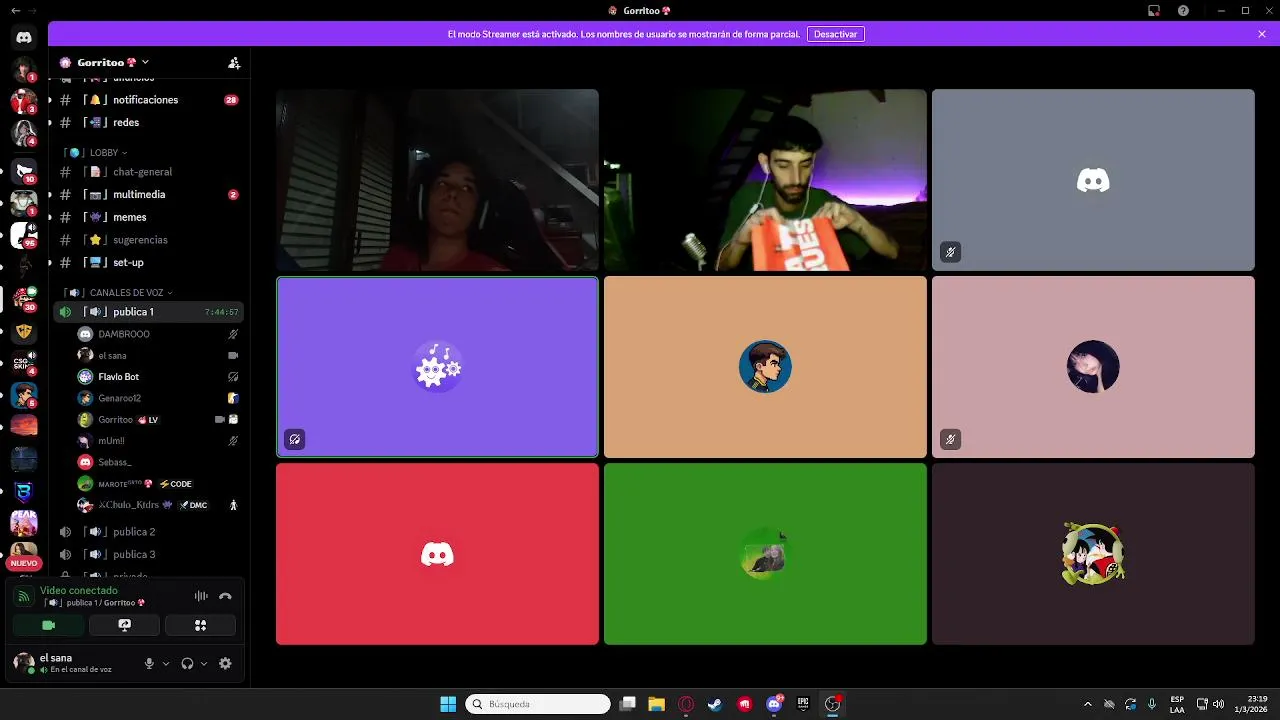The height and width of the screenshot is (720, 1280).
Task: Open notificaciones channel
Action: point(148,100)
